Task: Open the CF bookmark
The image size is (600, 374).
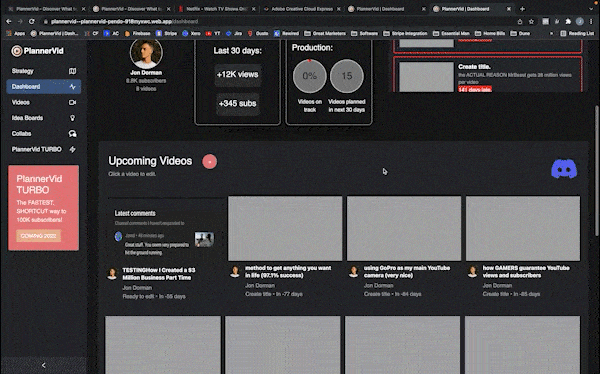Action: 92,34
